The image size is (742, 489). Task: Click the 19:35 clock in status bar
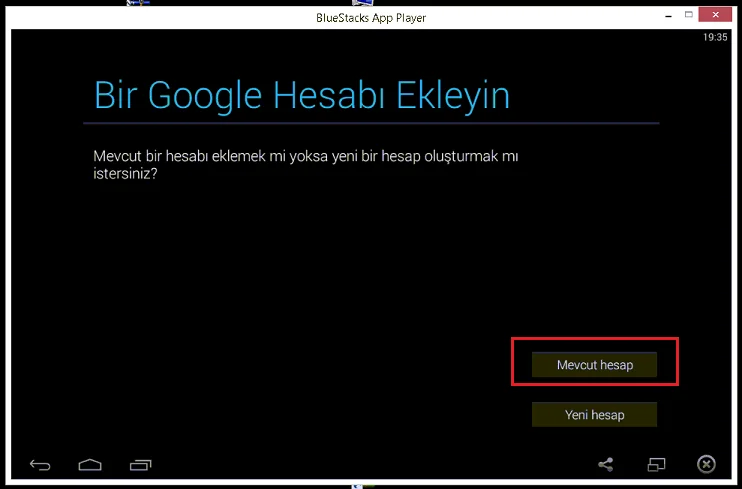point(715,37)
